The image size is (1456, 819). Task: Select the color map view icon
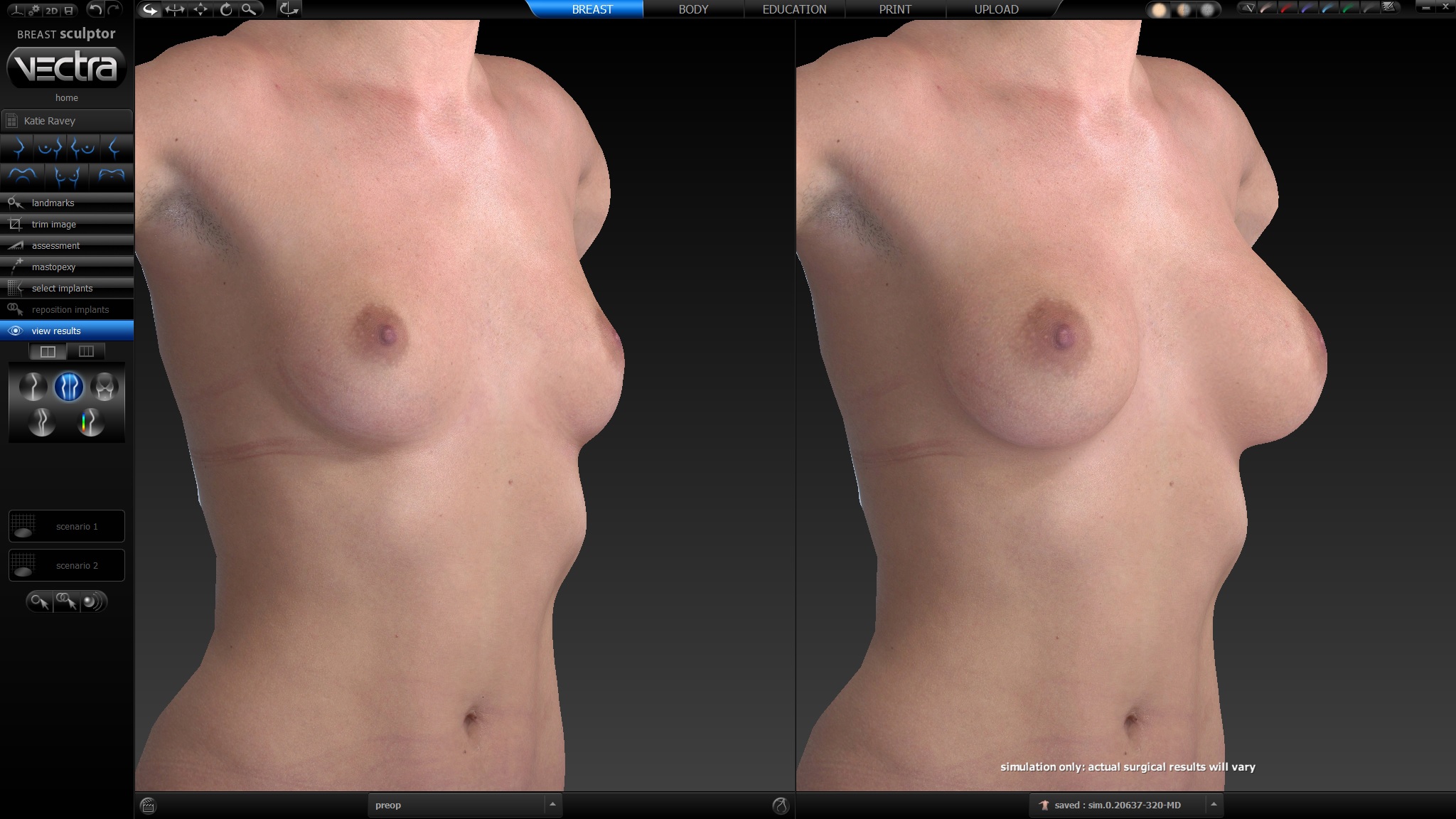click(x=90, y=422)
